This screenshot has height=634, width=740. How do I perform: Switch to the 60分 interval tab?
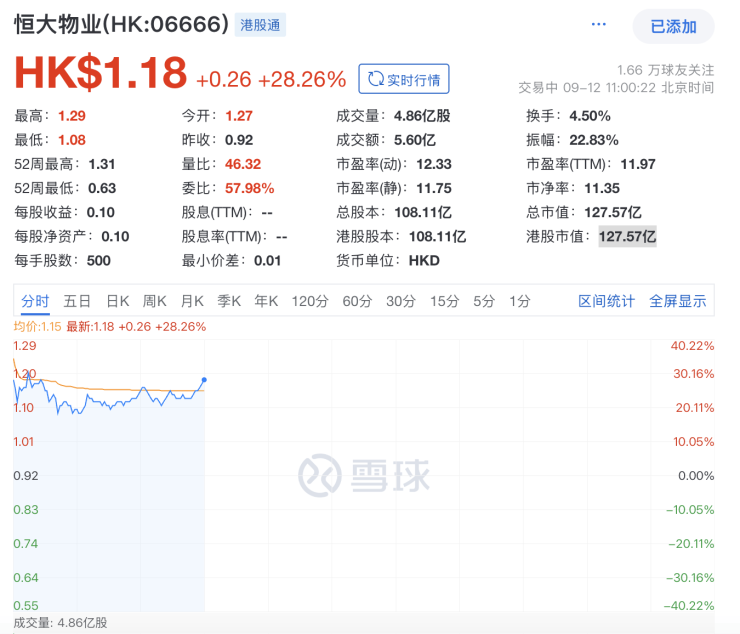tap(357, 301)
